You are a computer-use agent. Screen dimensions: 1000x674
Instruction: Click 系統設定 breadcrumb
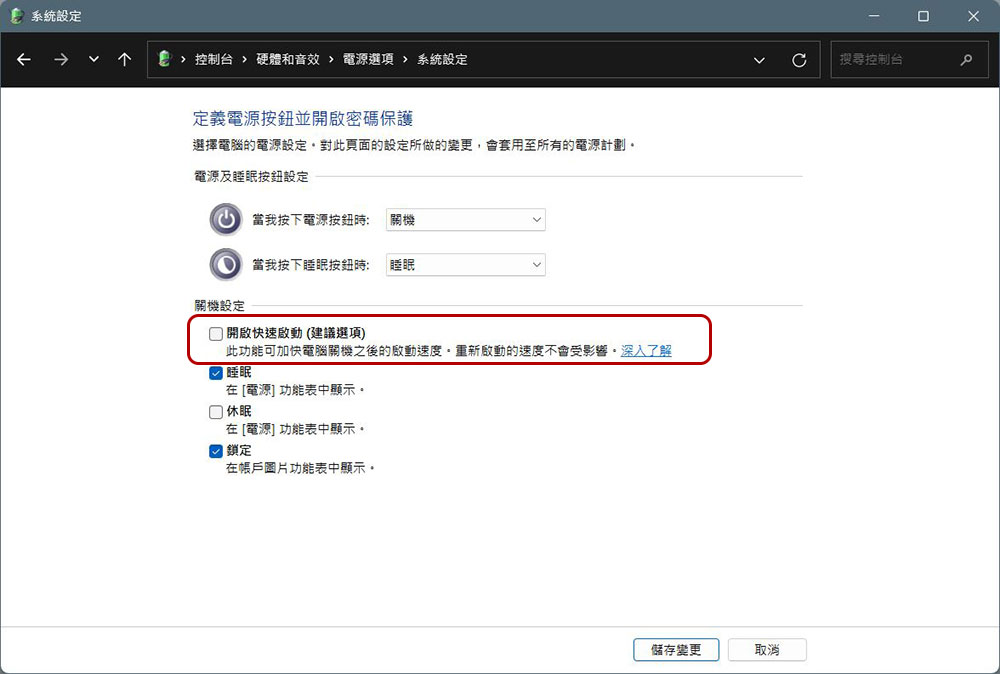(x=442, y=59)
